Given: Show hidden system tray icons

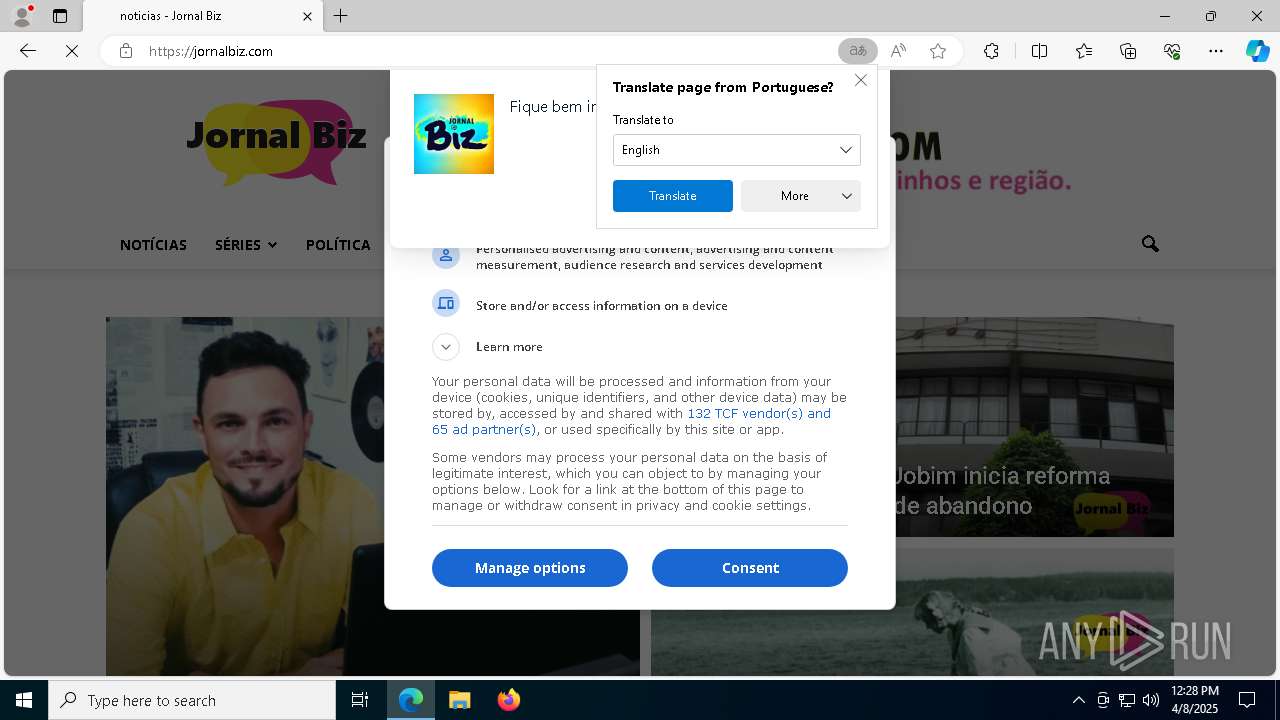Looking at the screenshot, I should [1078, 700].
